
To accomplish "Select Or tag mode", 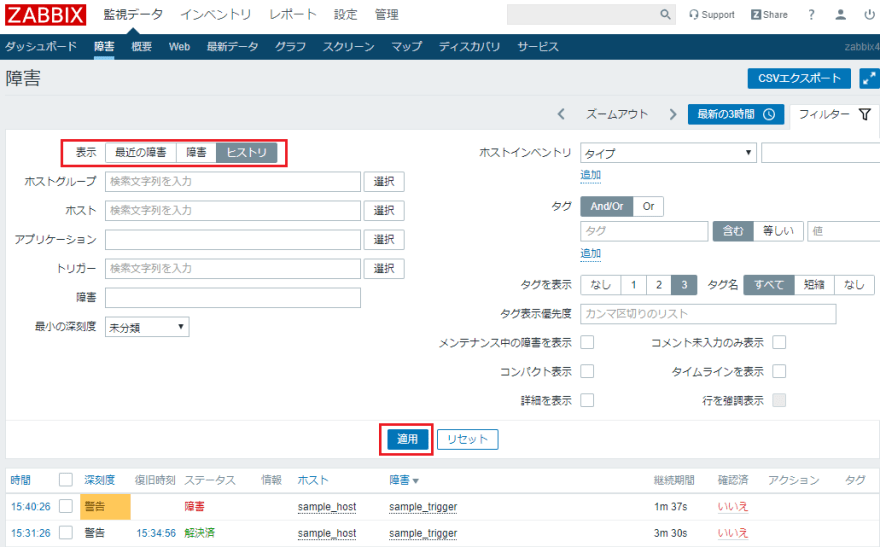I will tap(648, 206).
